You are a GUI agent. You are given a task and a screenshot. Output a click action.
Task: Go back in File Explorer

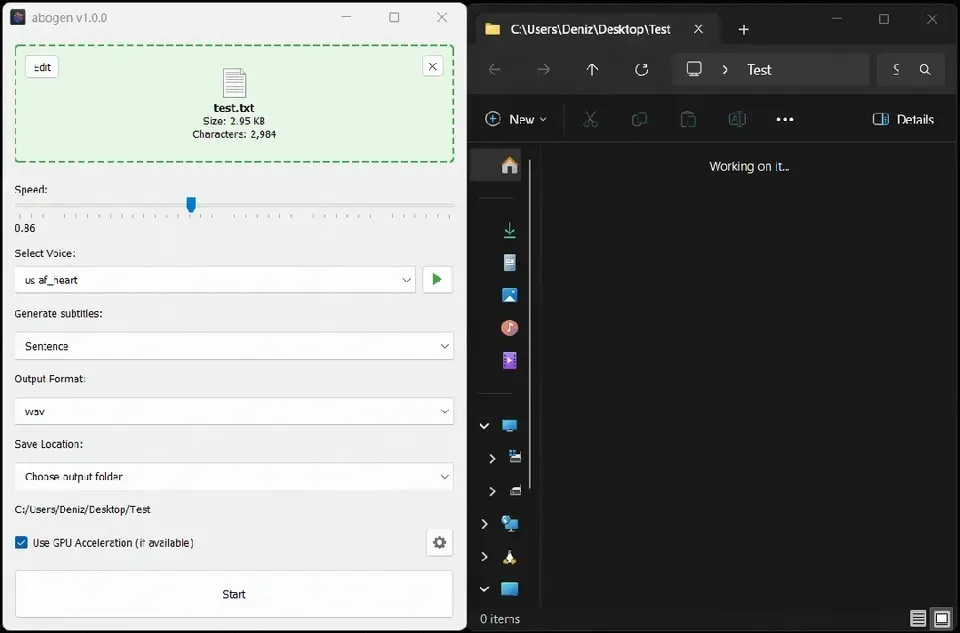click(495, 70)
